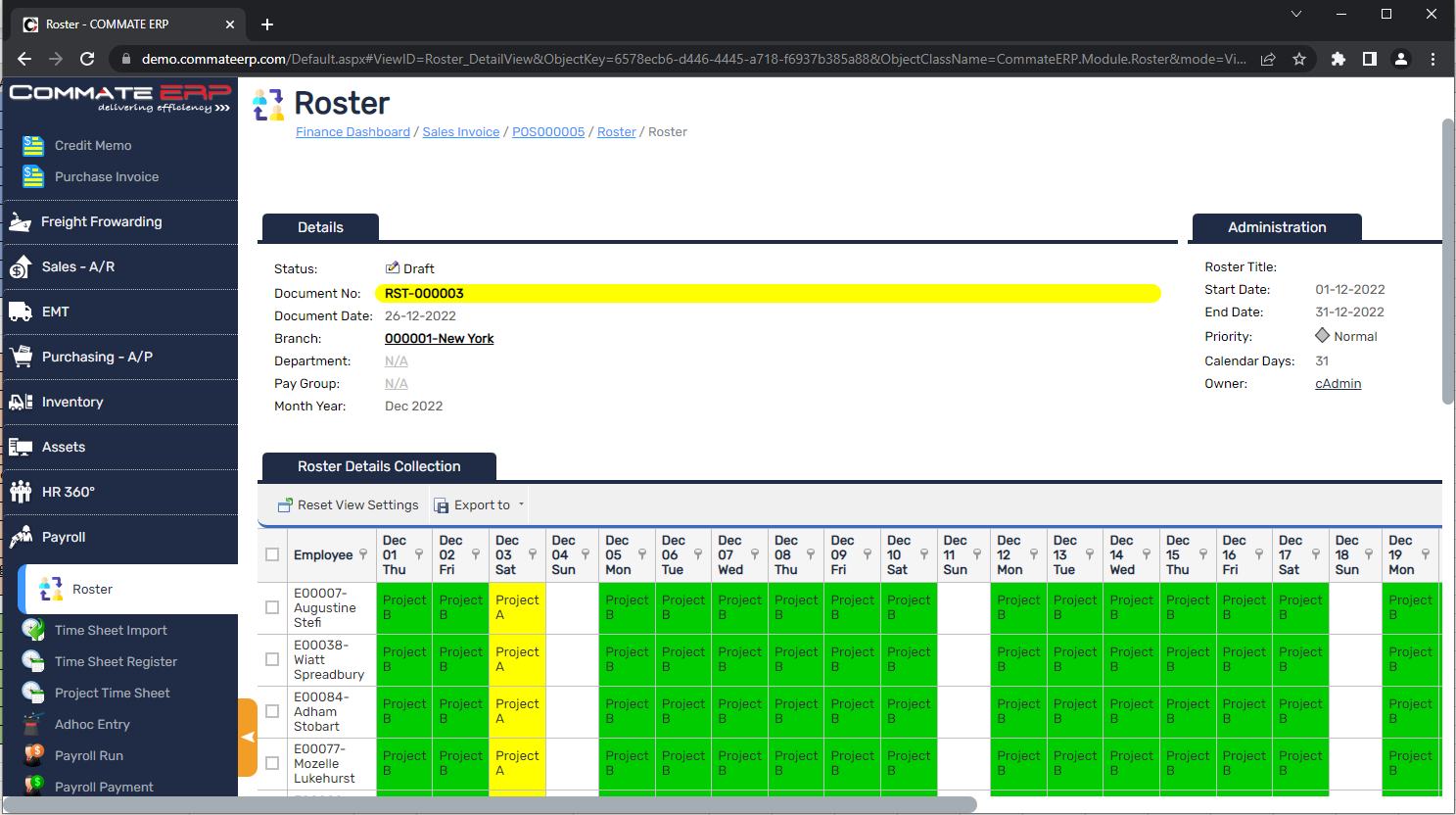Click the Payroll Run icon
This screenshot has width=1456, height=815.
[x=33, y=755]
